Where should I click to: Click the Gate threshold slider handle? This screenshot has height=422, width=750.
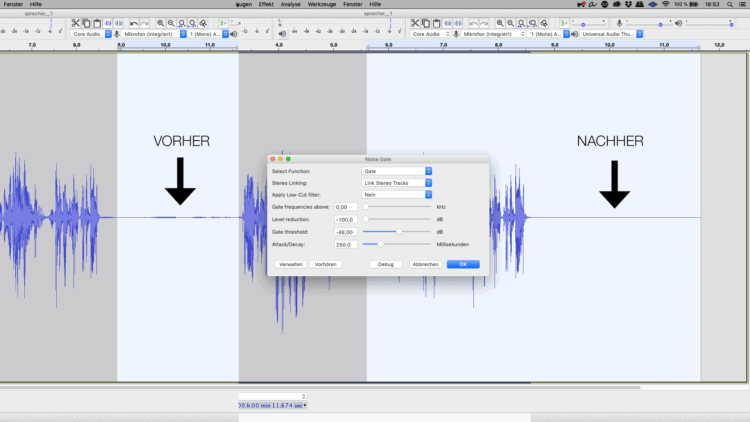[x=399, y=231]
